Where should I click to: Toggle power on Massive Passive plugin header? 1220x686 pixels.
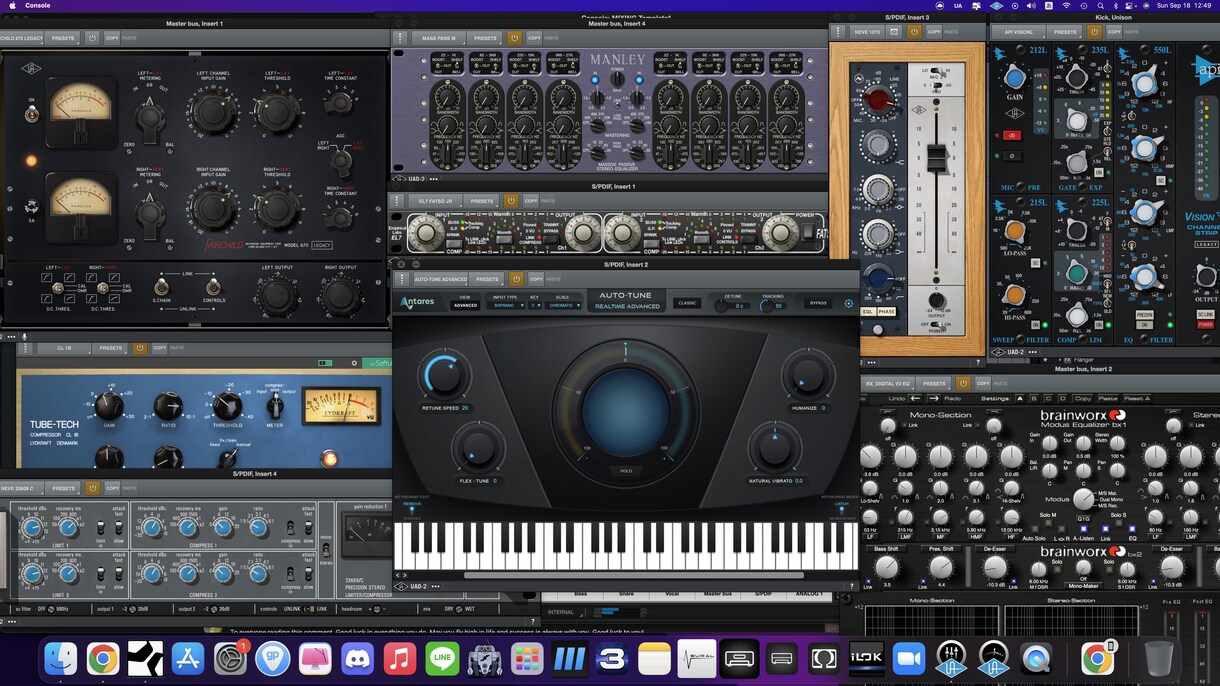515,38
